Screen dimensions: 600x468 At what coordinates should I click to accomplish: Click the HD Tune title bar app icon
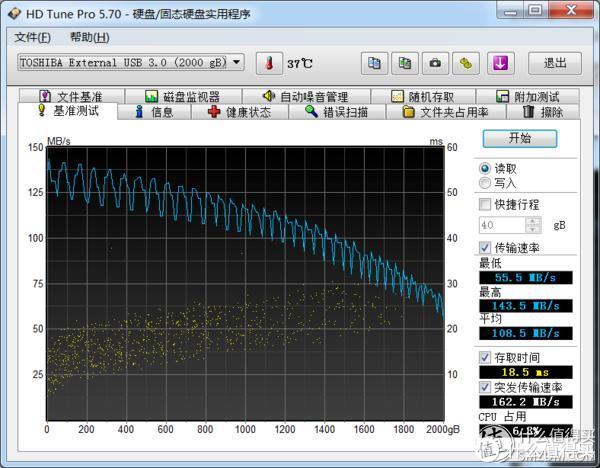coord(14,14)
